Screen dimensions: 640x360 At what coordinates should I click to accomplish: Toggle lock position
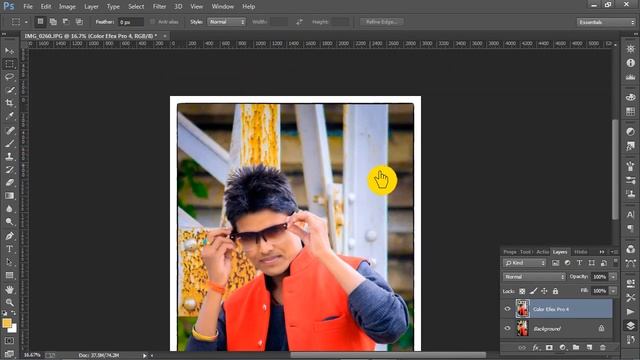544,291
